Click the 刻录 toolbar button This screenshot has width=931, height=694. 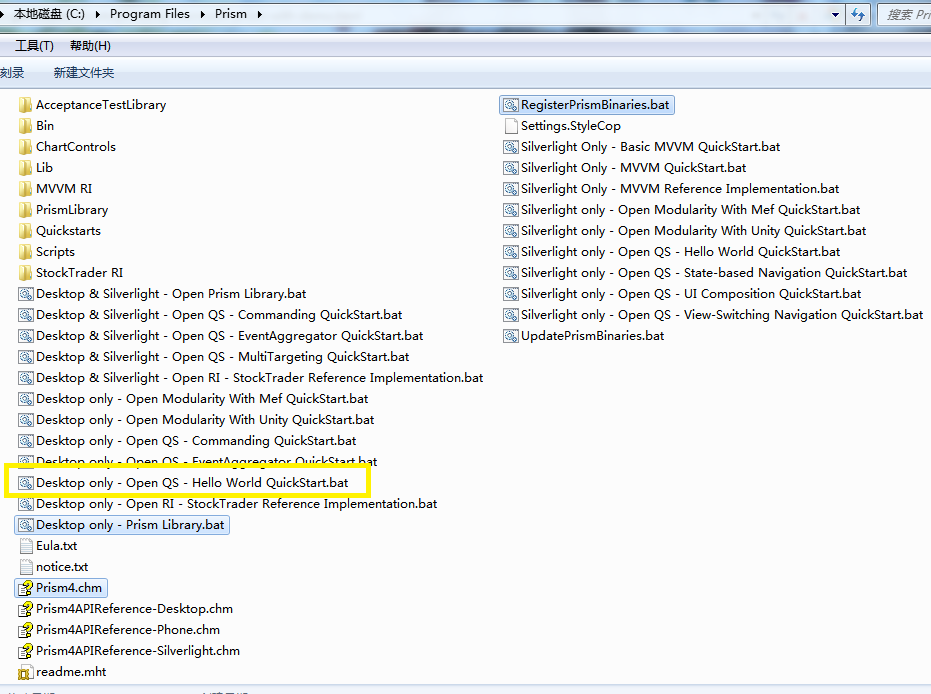click(x=12, y=72)
